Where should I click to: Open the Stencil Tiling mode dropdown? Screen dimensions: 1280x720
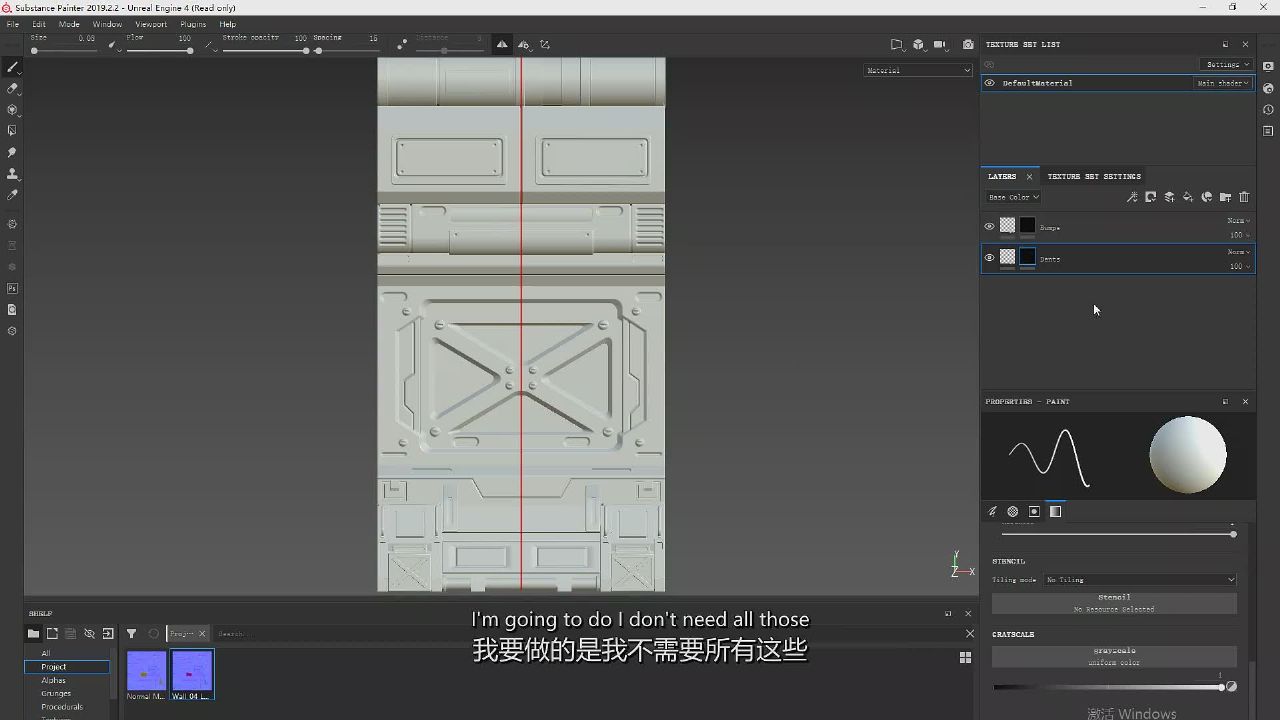[x=1140, y=580]
